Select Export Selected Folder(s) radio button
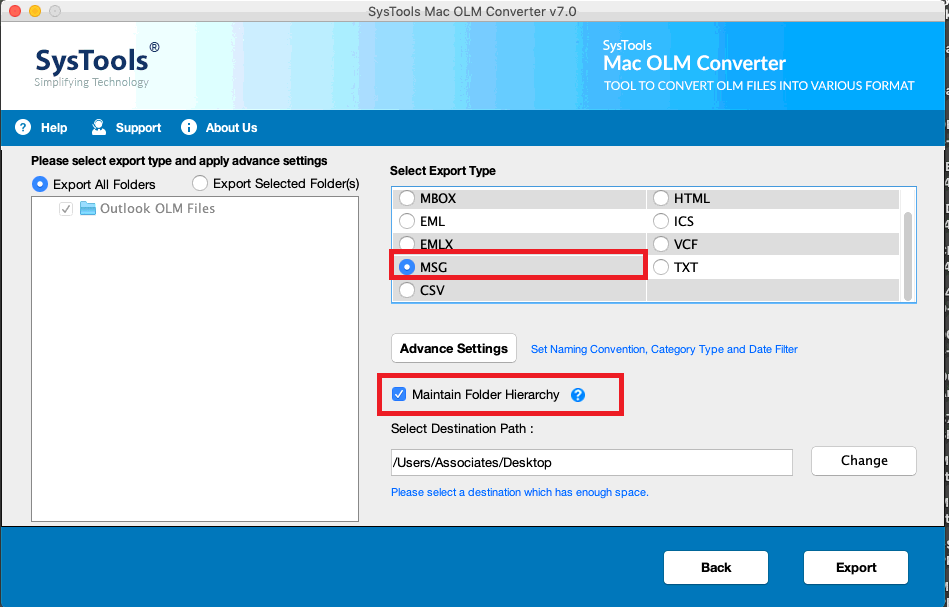The image size is (949, 607). tap(200, 183)
